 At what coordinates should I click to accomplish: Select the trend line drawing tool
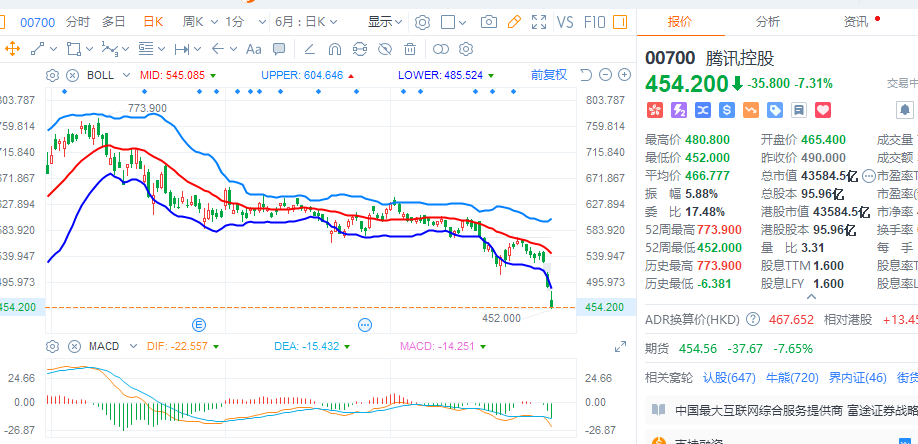tap(39, 49)
